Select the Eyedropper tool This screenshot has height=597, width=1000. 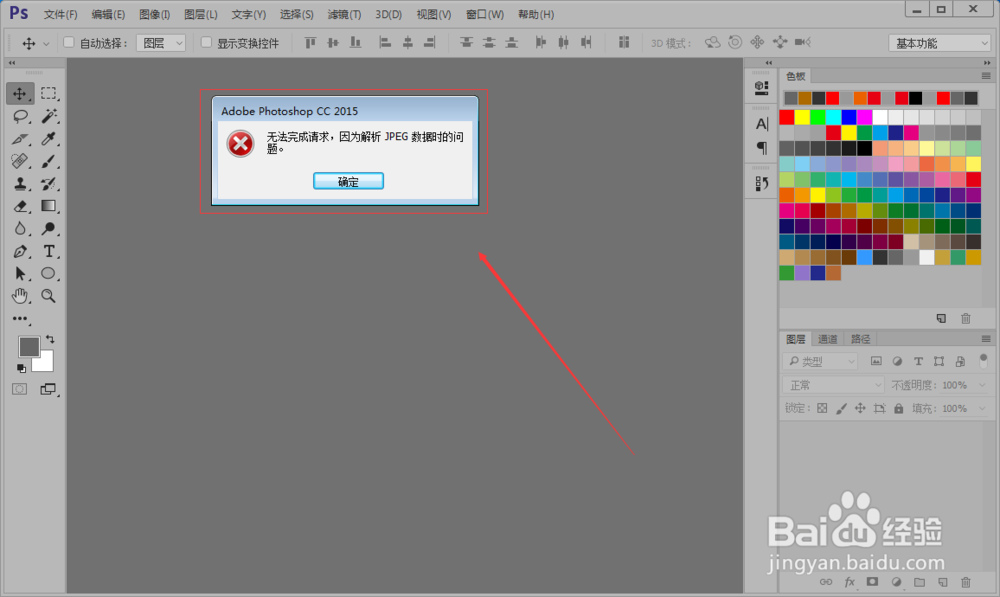[48, 138]
